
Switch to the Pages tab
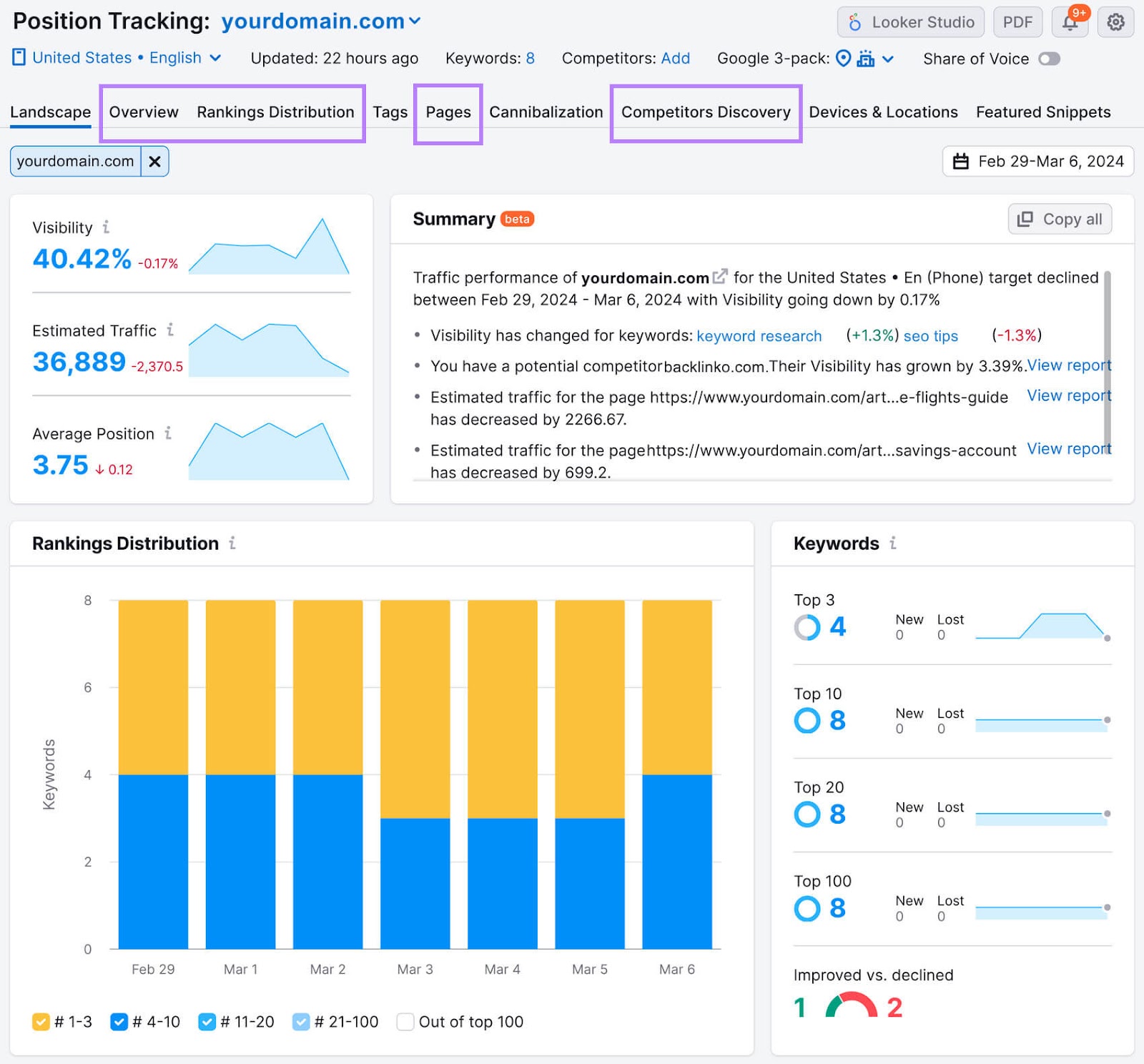click(x=448, y=112)
